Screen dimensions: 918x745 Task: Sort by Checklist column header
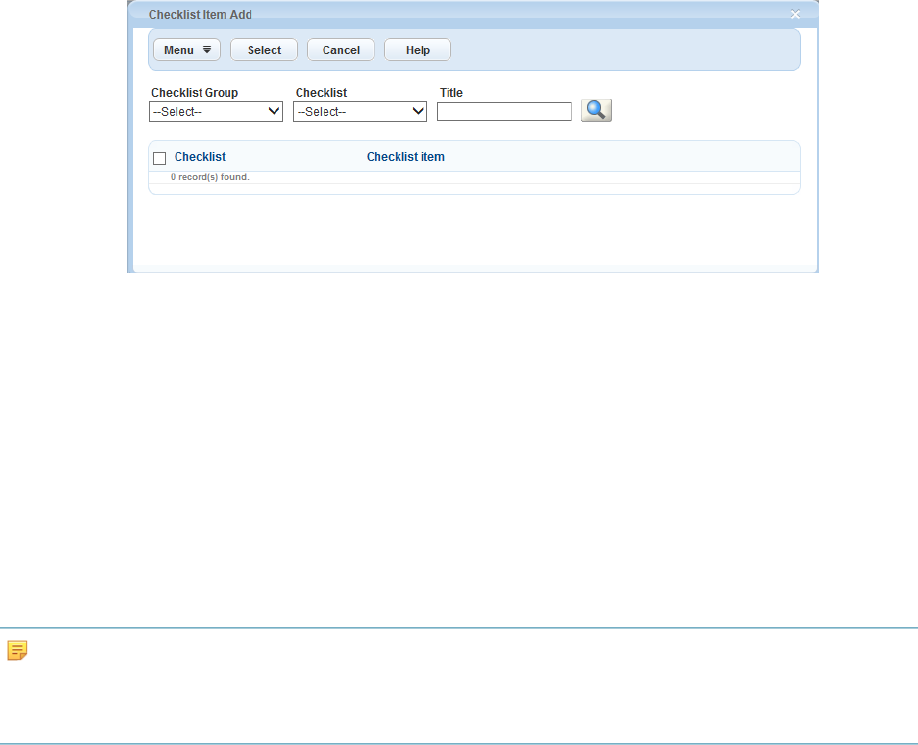tap(200, 157)
